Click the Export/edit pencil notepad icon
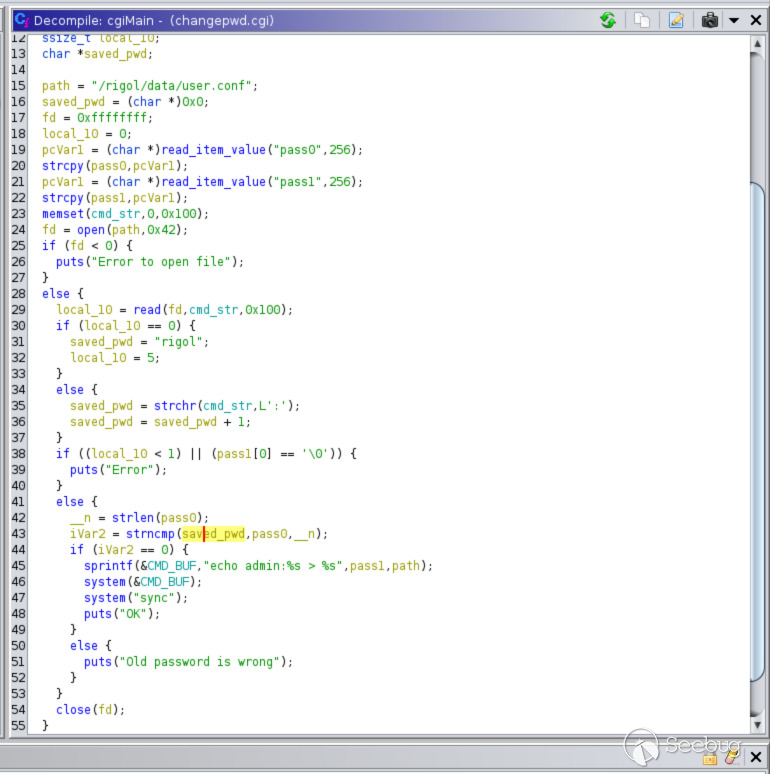The height and width of the screenshot is (774, 770). pos(676,20)
